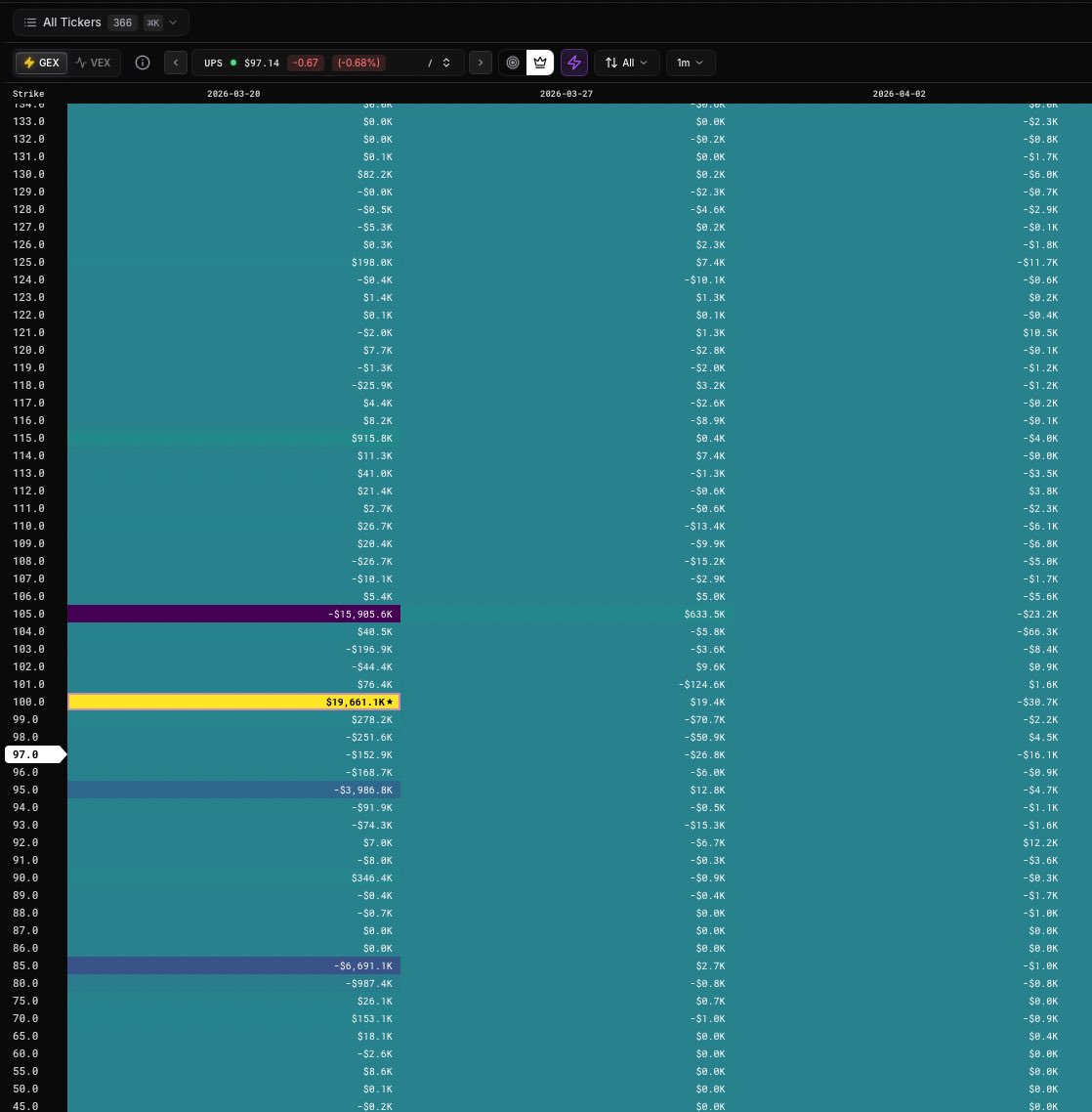Open the All Tickers dropdown
The width and height of the screenshot is (1092, 1112).
pos(101,22)
